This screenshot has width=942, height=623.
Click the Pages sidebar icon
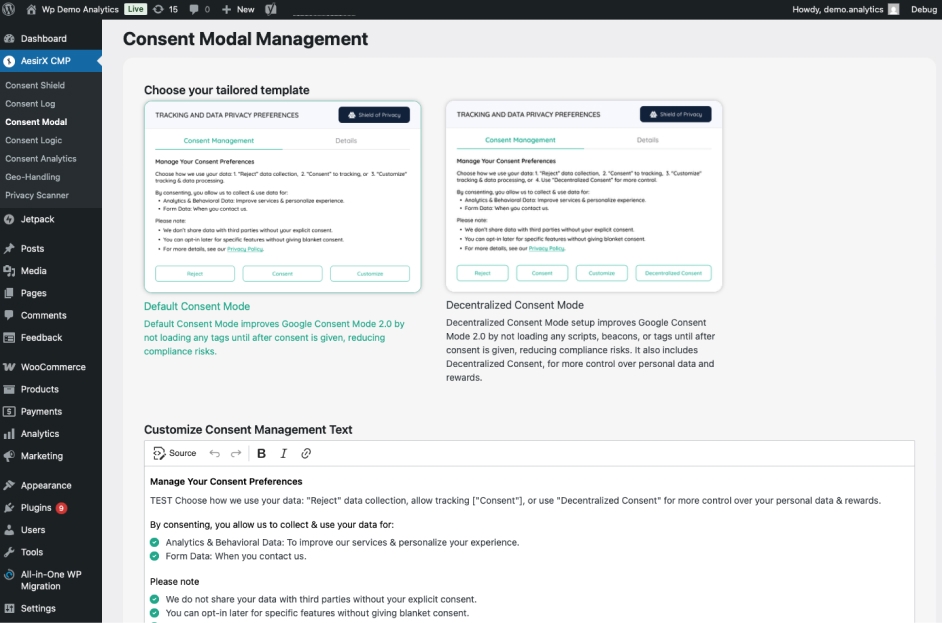[9, 293]
